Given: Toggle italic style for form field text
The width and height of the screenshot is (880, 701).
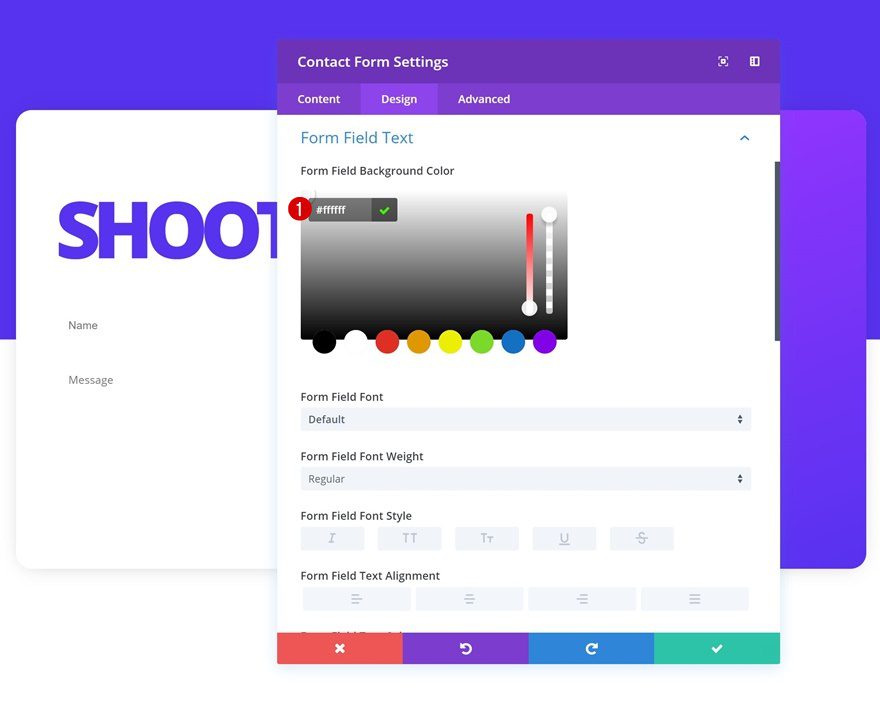Looking at the screenshot, I should pyautogui.click(x=332, y=538).
